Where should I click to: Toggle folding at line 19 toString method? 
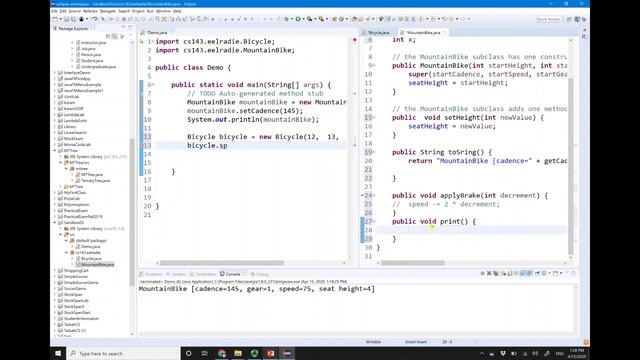pyautogui.click(x=374, y=152)
